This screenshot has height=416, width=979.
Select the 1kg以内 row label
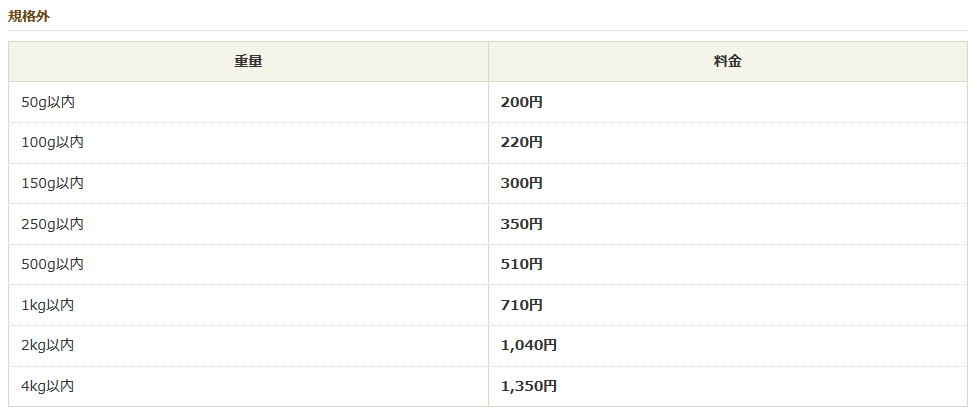47,305
